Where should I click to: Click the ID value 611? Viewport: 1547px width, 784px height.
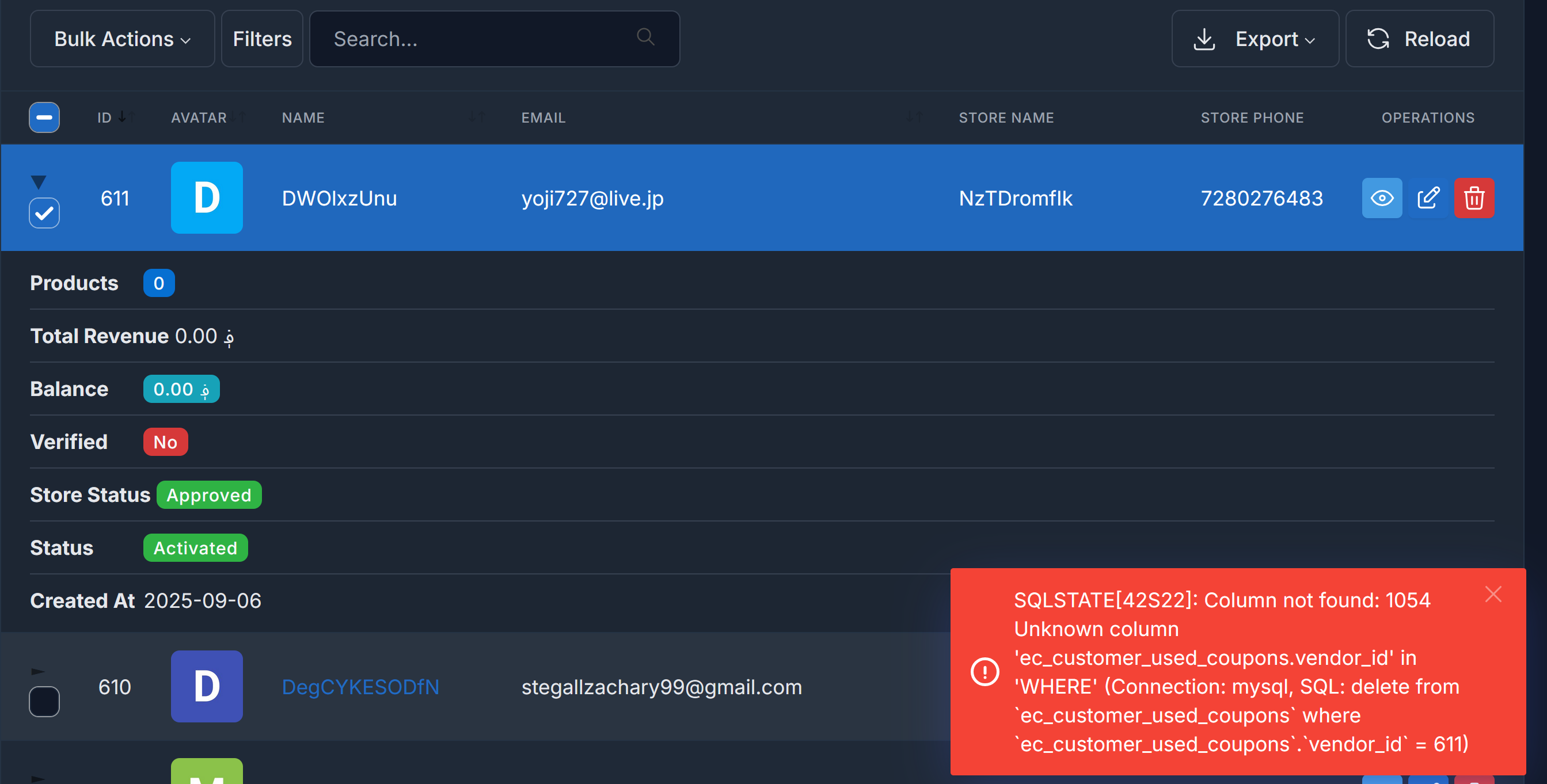click(x=115, y=198)
